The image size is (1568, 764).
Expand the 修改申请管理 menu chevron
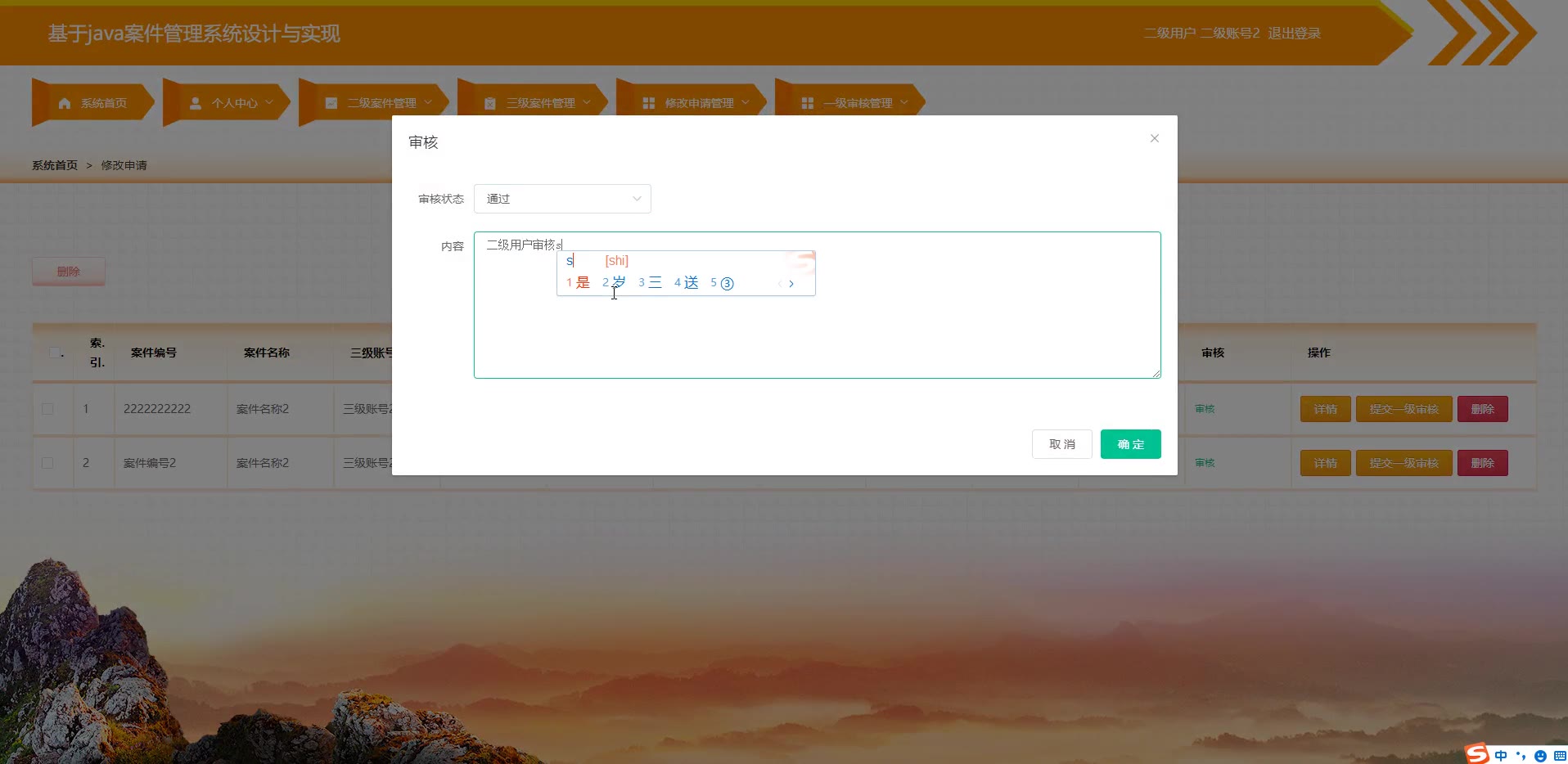(746, 102)
